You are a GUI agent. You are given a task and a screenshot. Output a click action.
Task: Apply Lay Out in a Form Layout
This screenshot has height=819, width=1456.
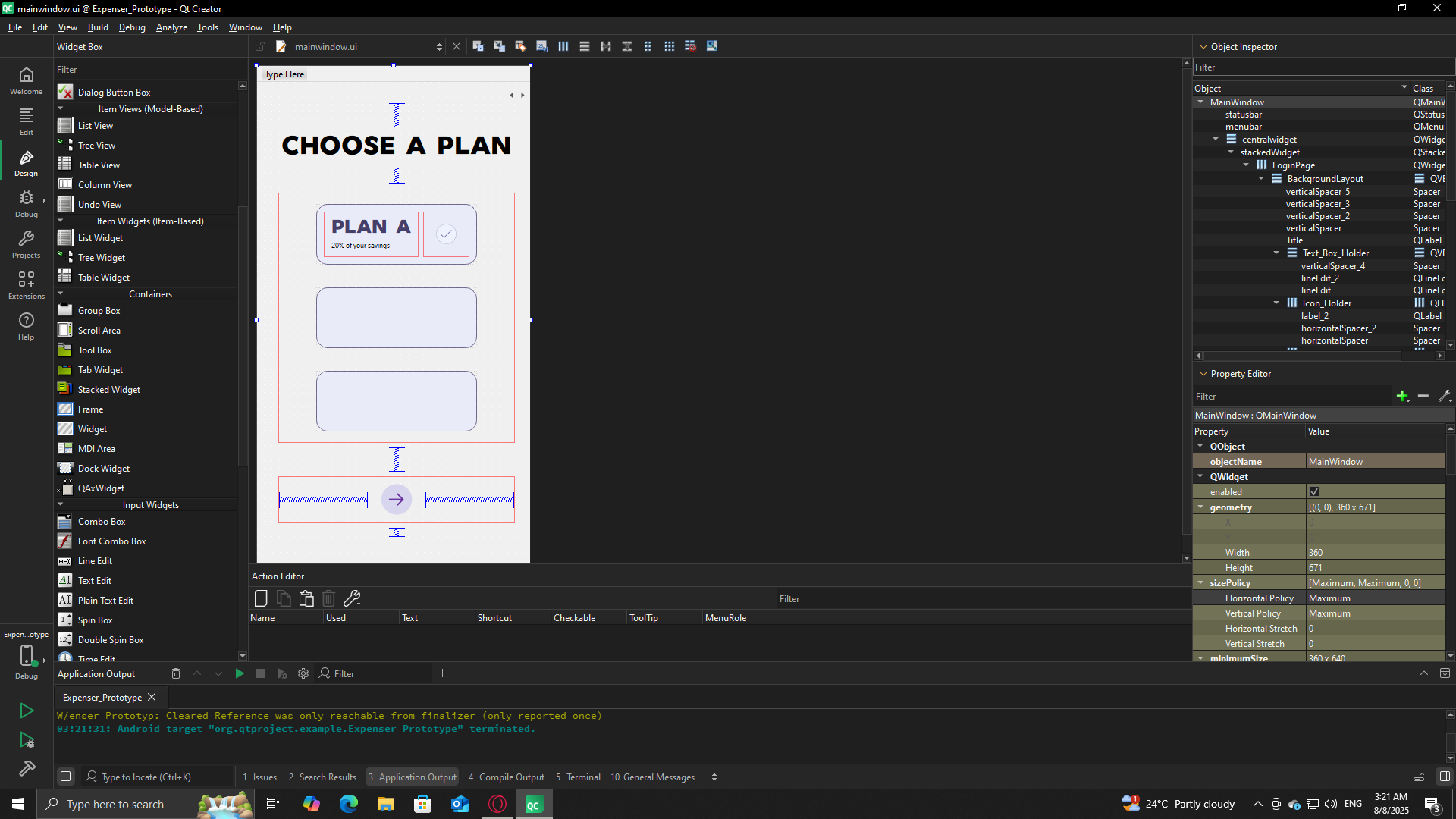[648, 46]
